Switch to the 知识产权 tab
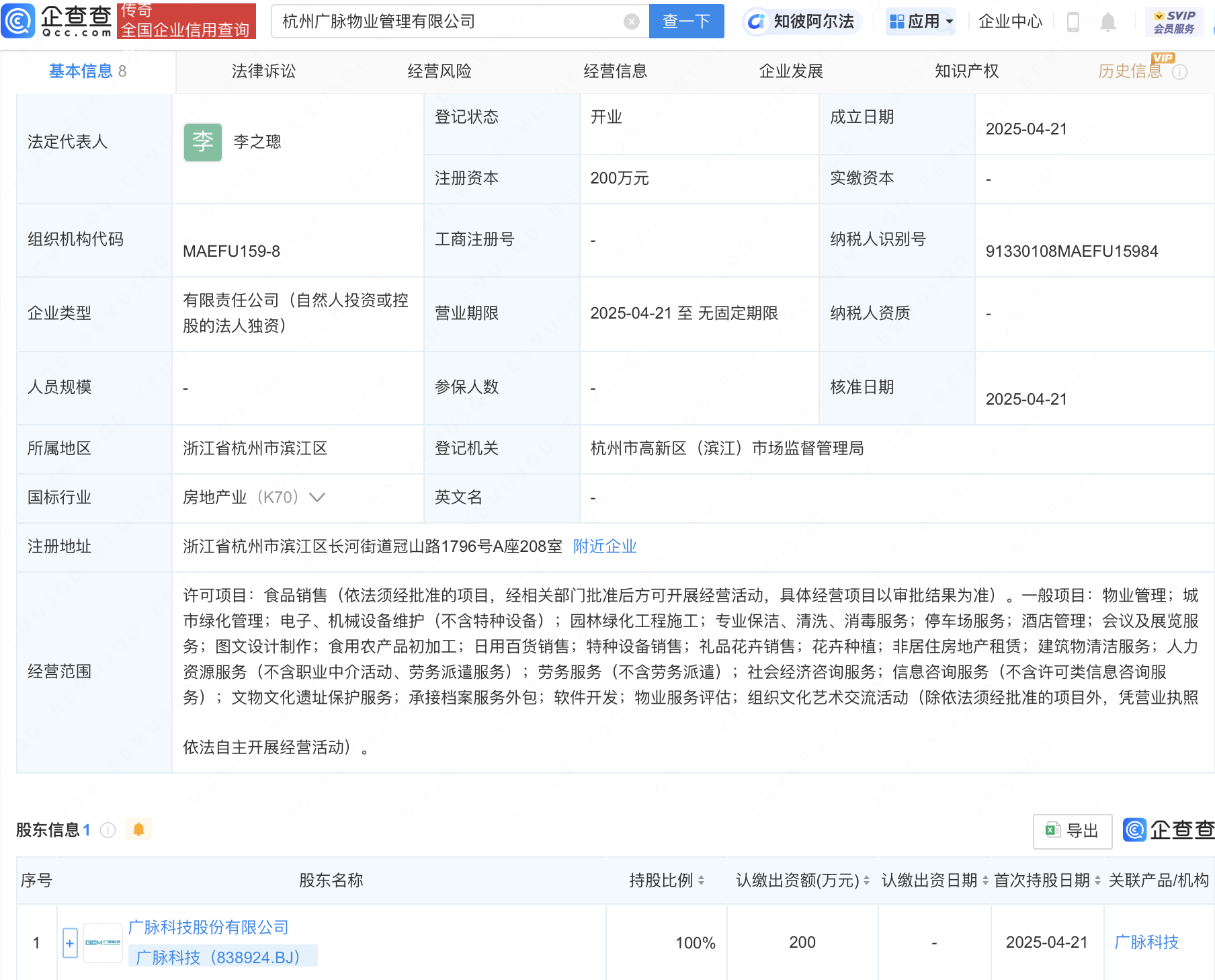 (x=967, y=71)
